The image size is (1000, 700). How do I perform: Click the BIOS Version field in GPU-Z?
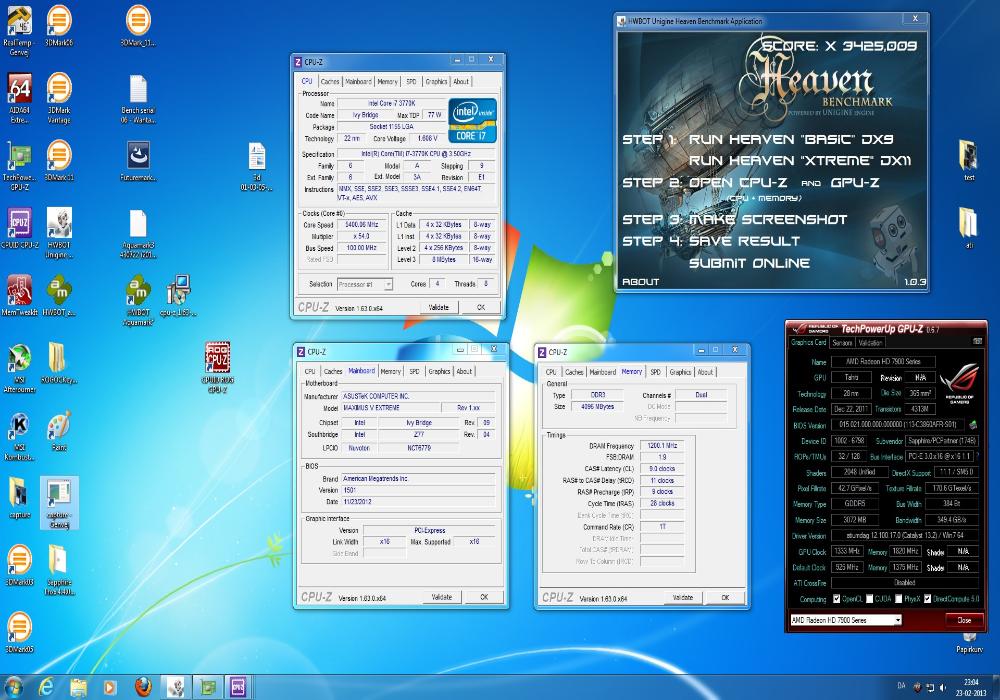pyautogui.click(x=899, y=425)
